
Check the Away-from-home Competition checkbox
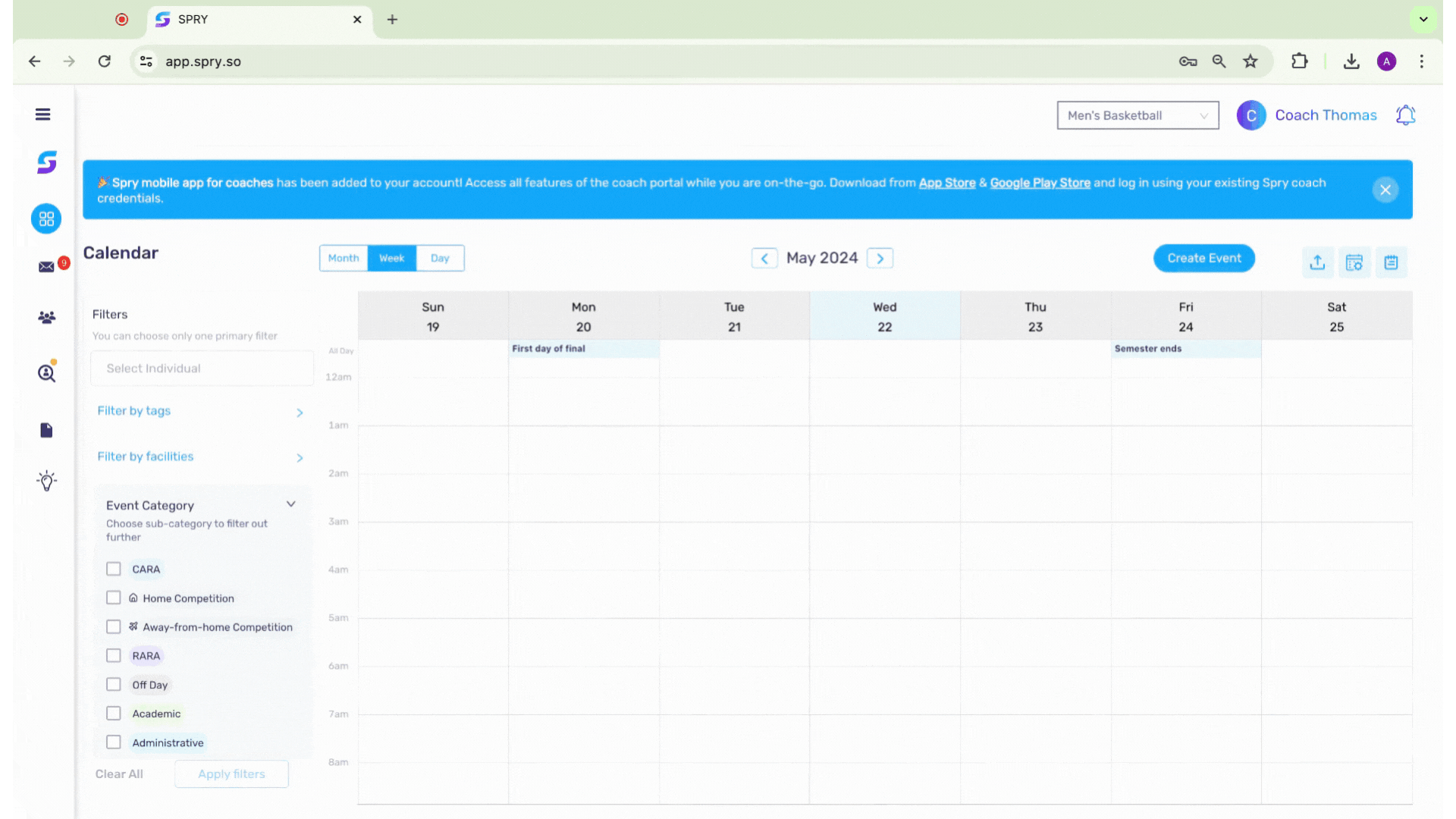pos(114,626)
